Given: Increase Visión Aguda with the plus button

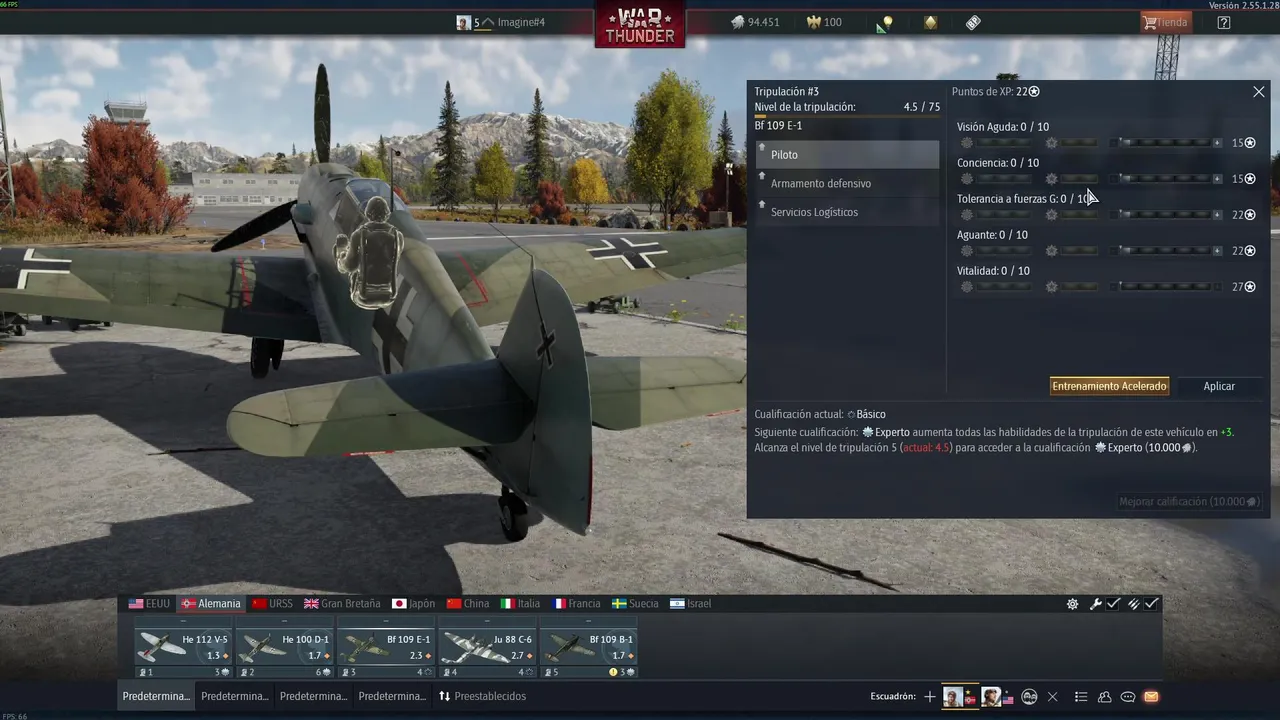Looking at the screenshot, I should [1217, 143].
